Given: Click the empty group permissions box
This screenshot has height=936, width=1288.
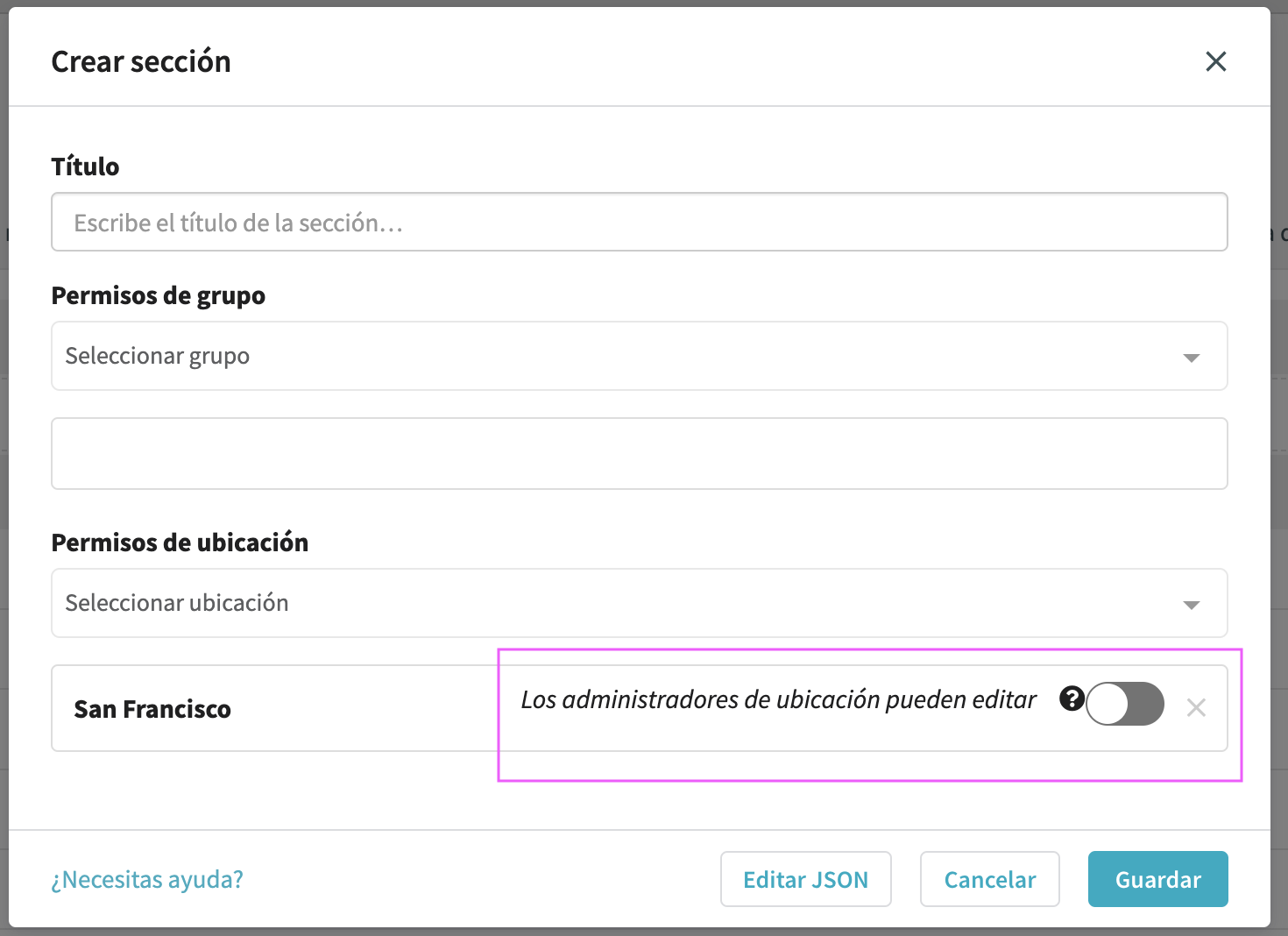Looking at the screenshot, I should 640,453.
